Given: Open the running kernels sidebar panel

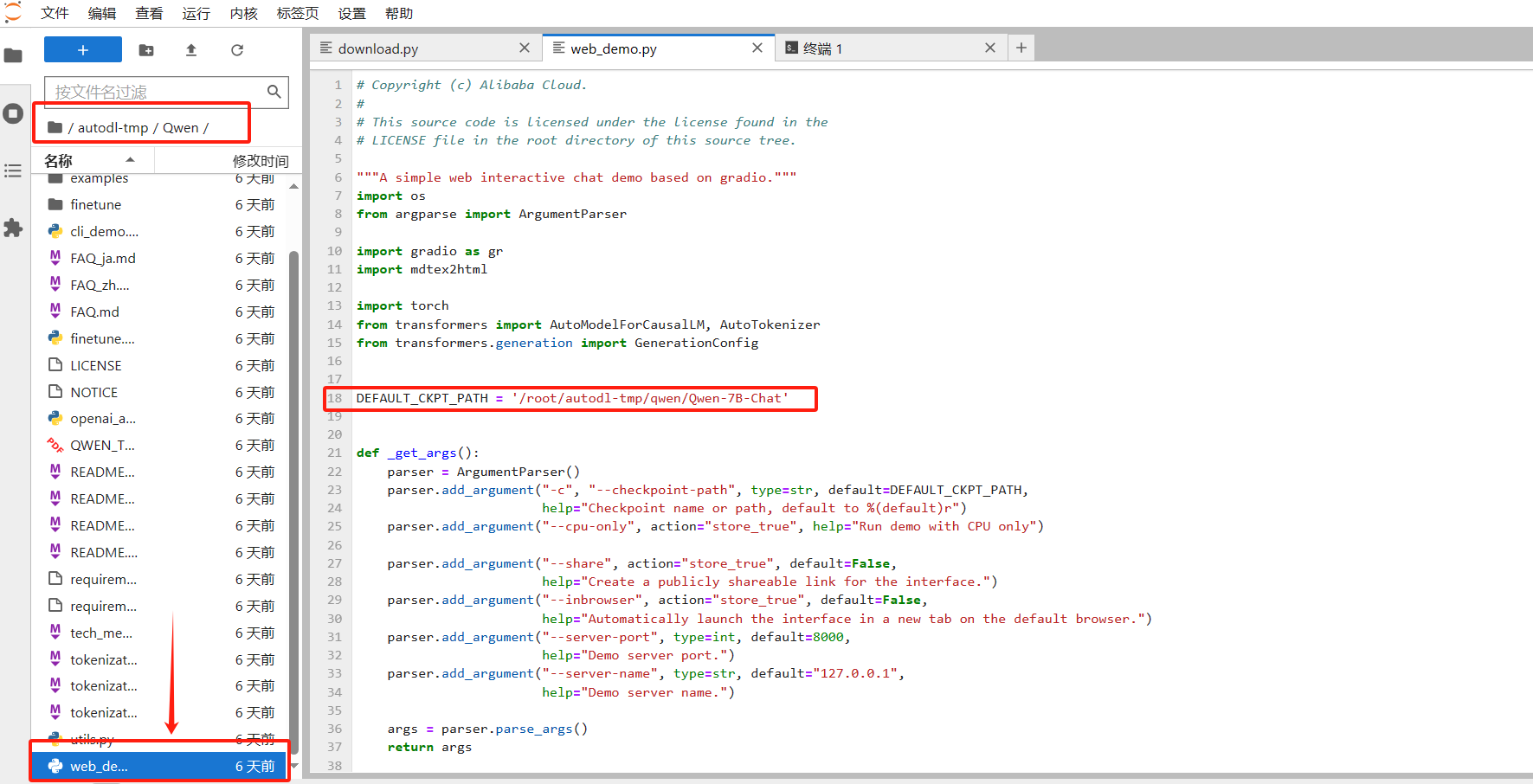Looking at the screenshot, I should coord(13,113).
